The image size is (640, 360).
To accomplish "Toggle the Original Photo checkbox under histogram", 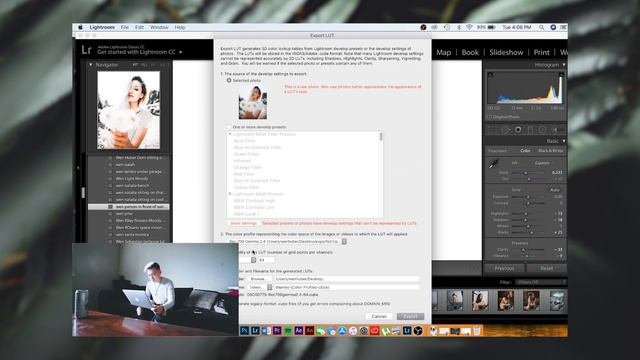I will tap(490, 117).
